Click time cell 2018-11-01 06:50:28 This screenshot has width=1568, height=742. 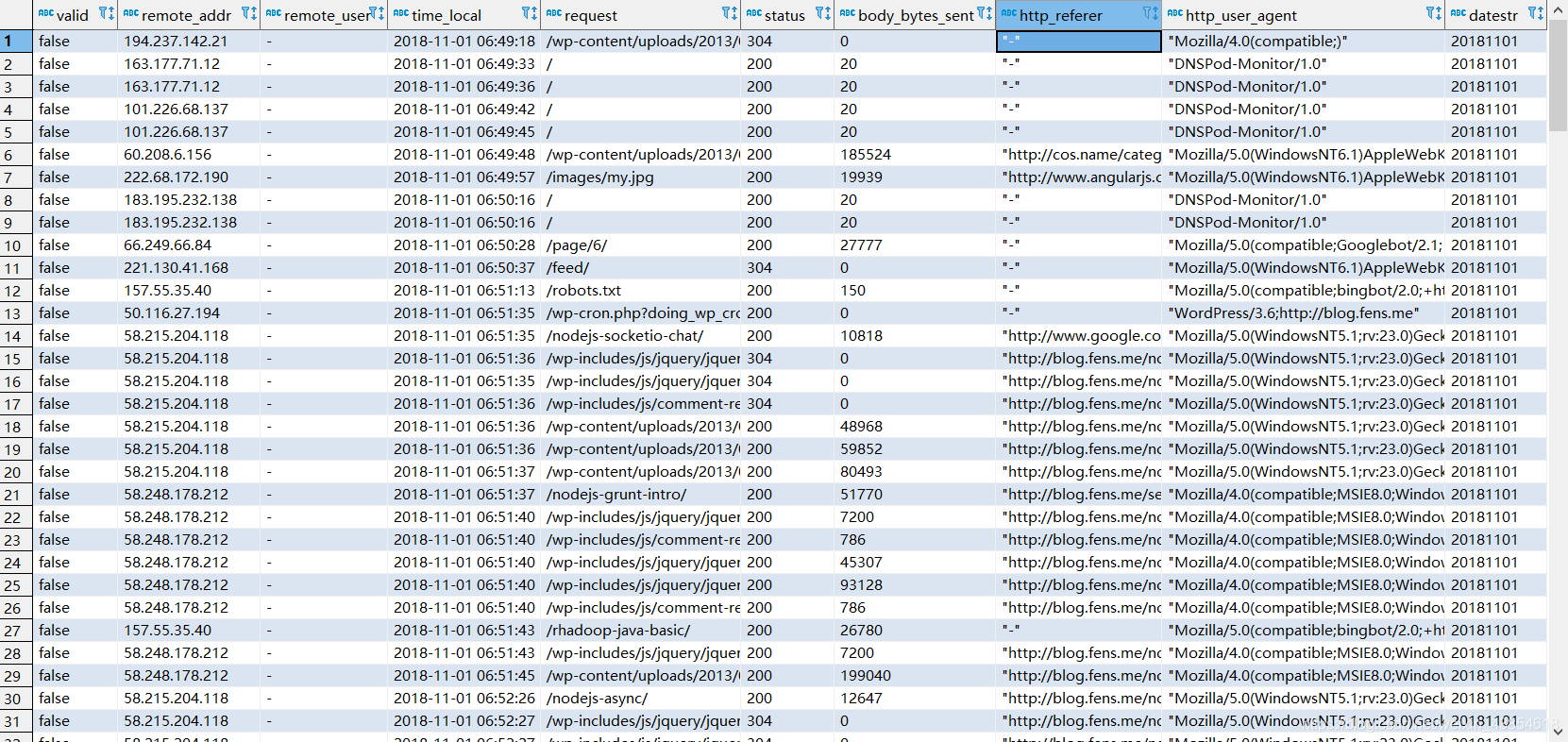[464, 245]
